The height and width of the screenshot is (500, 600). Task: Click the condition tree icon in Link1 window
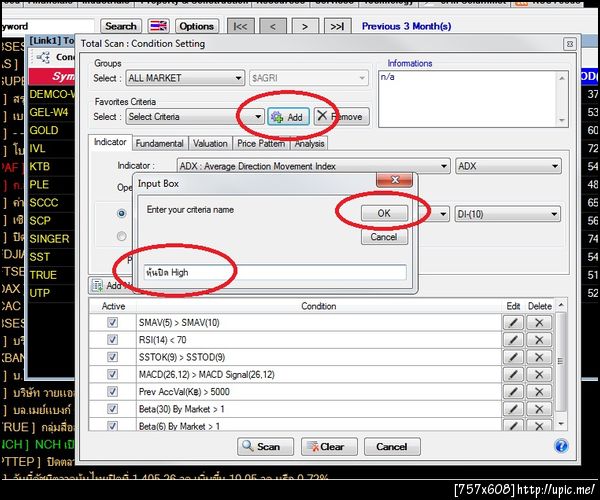(x=43, y=57)
